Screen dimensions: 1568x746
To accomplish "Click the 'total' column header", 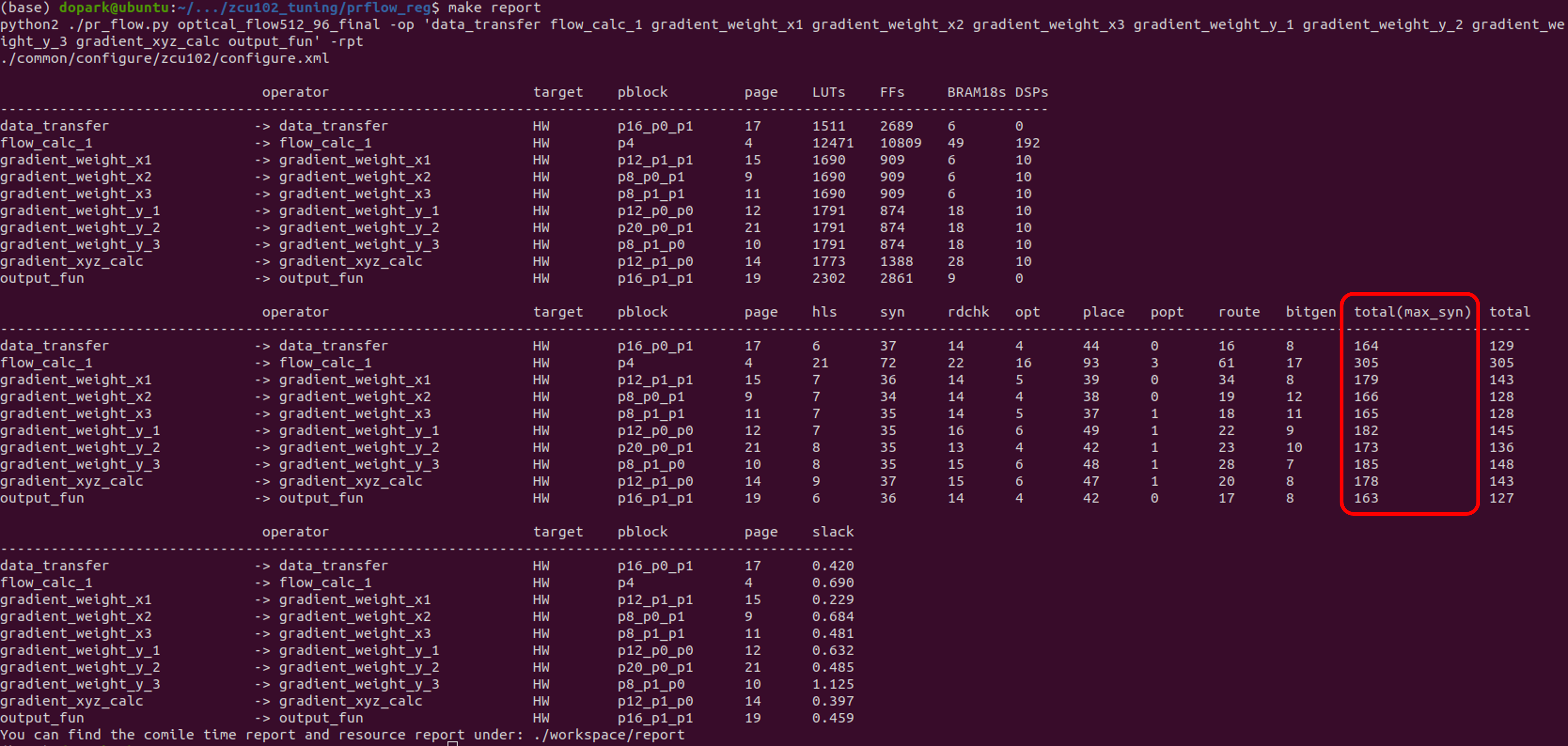I will tap(1510, 312).
